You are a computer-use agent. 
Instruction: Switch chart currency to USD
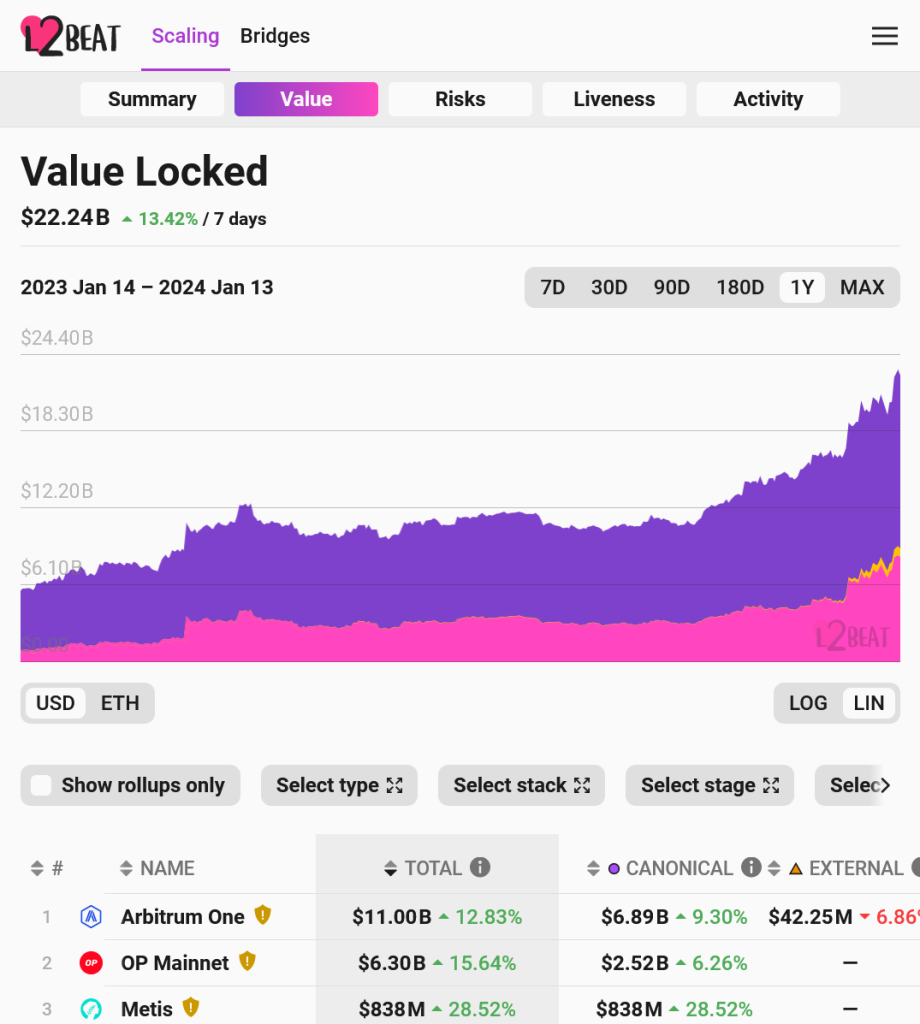click(56, 703)
